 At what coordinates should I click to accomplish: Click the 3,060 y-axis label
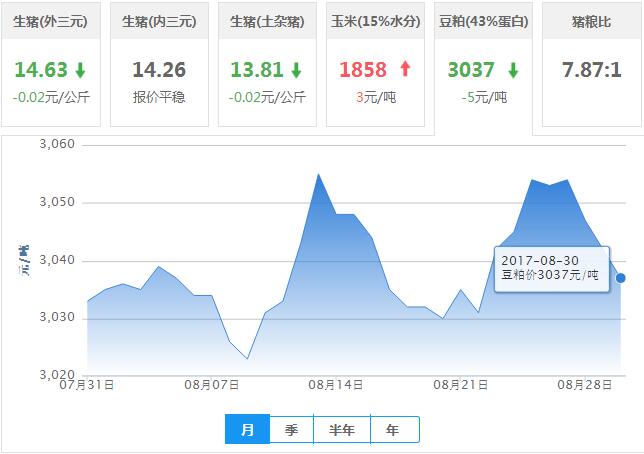pos(57,144)
